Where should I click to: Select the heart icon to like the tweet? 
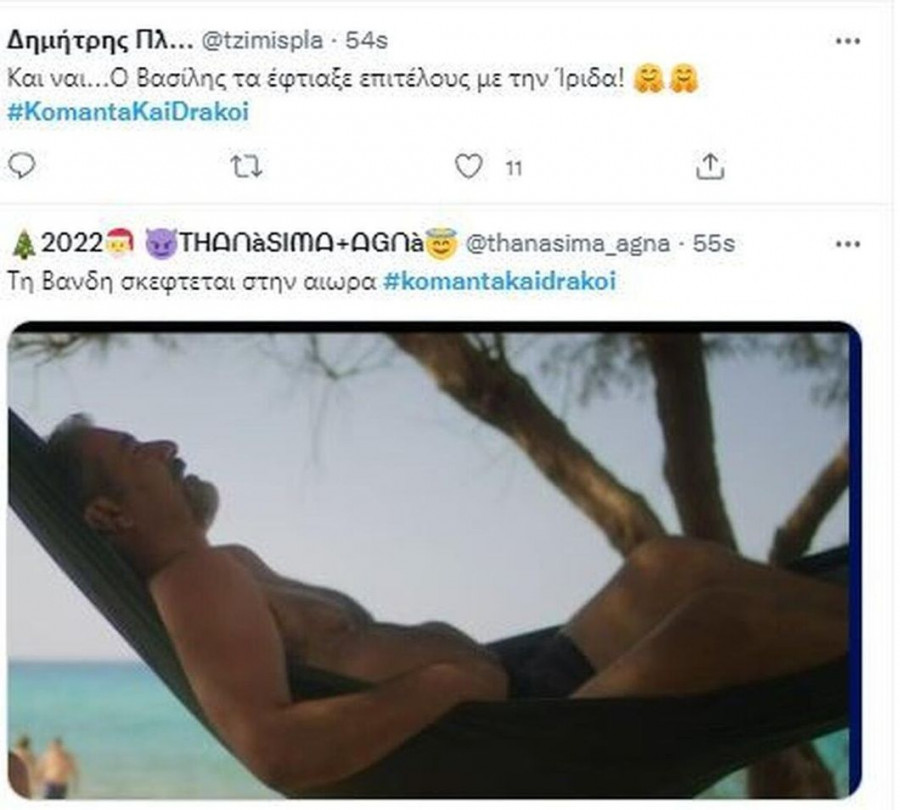469,166
